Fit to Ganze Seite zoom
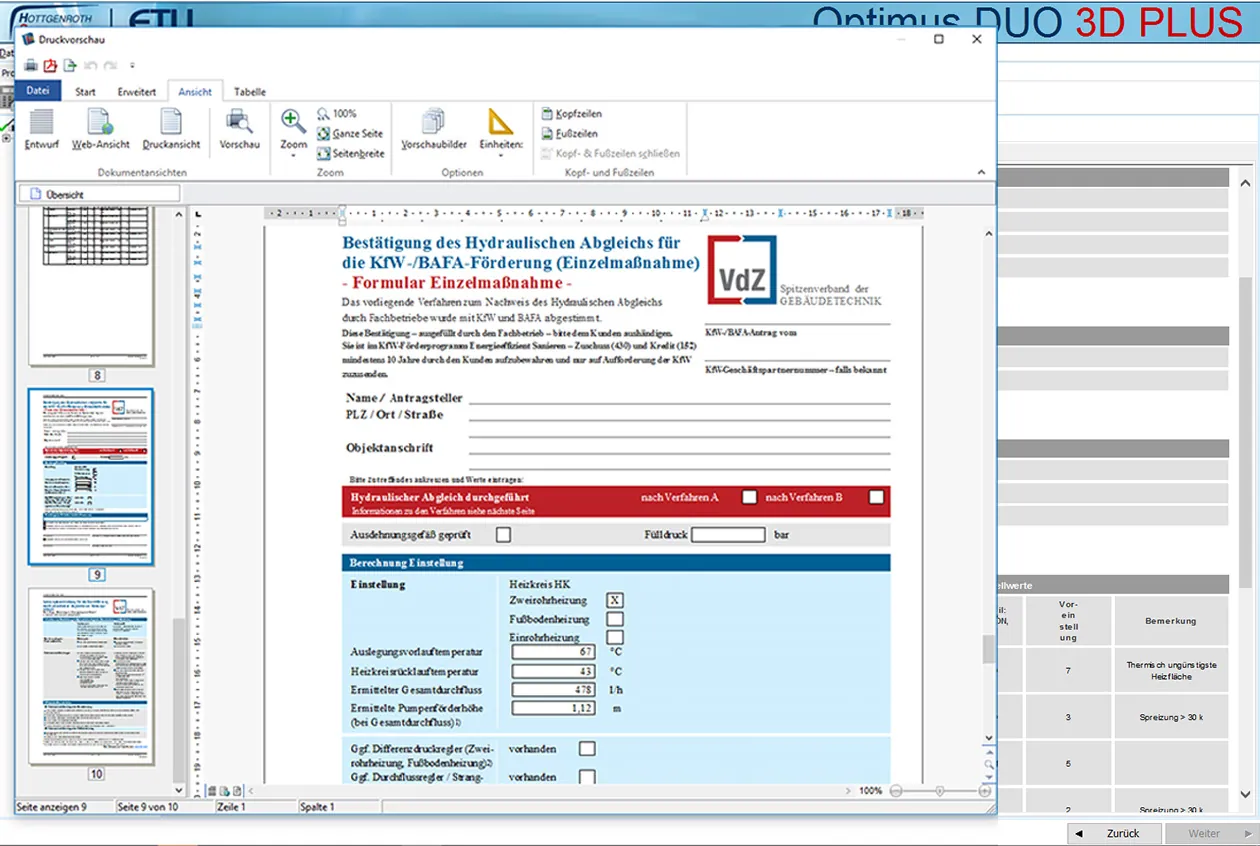 click(351, 133)
